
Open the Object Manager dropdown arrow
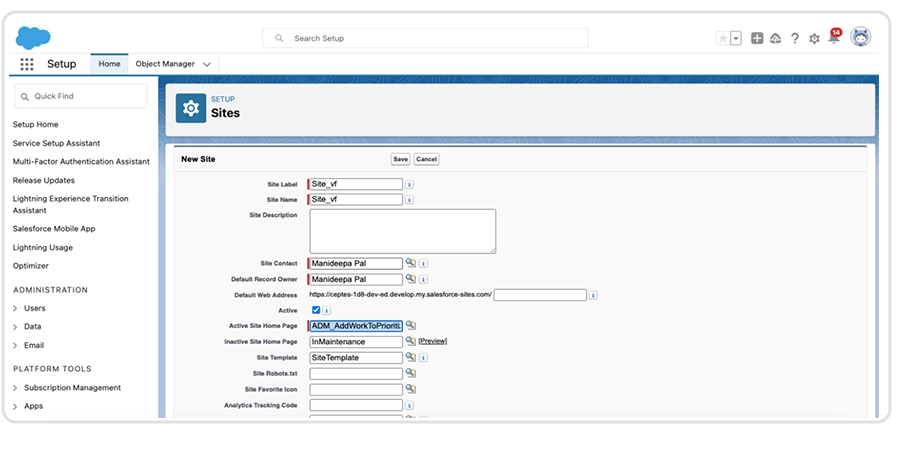207,64
